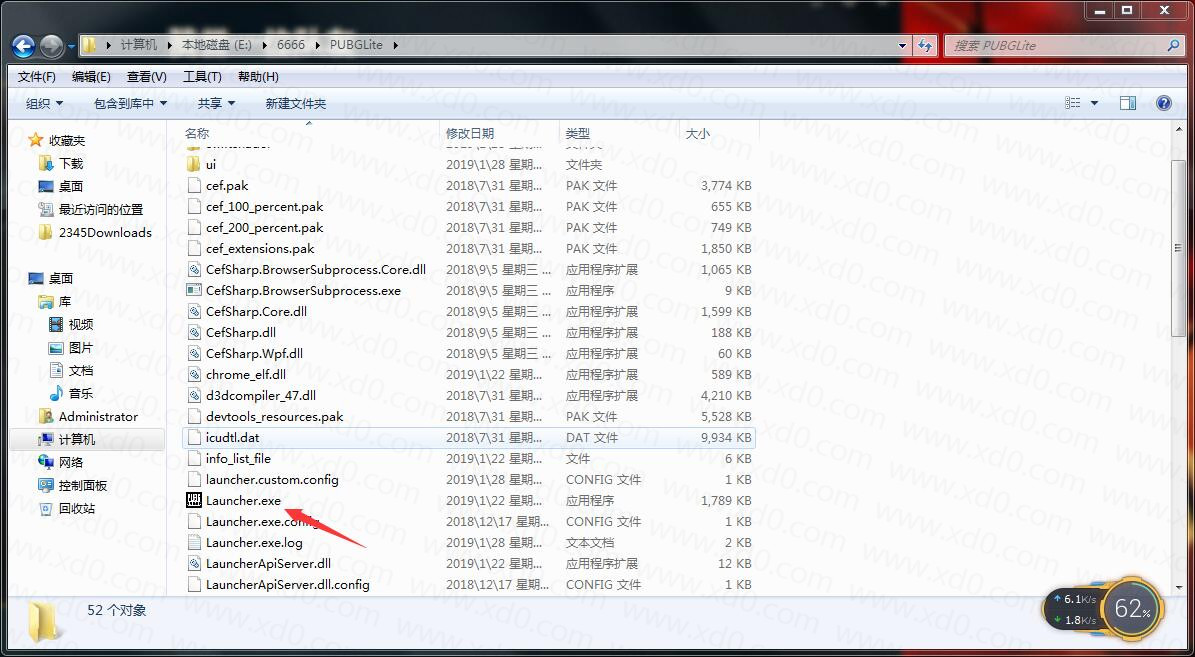Click the LauncherApiServer.dll file icon
The image size is (1195, 657).
pyautogui.click(x=194, y=564)
